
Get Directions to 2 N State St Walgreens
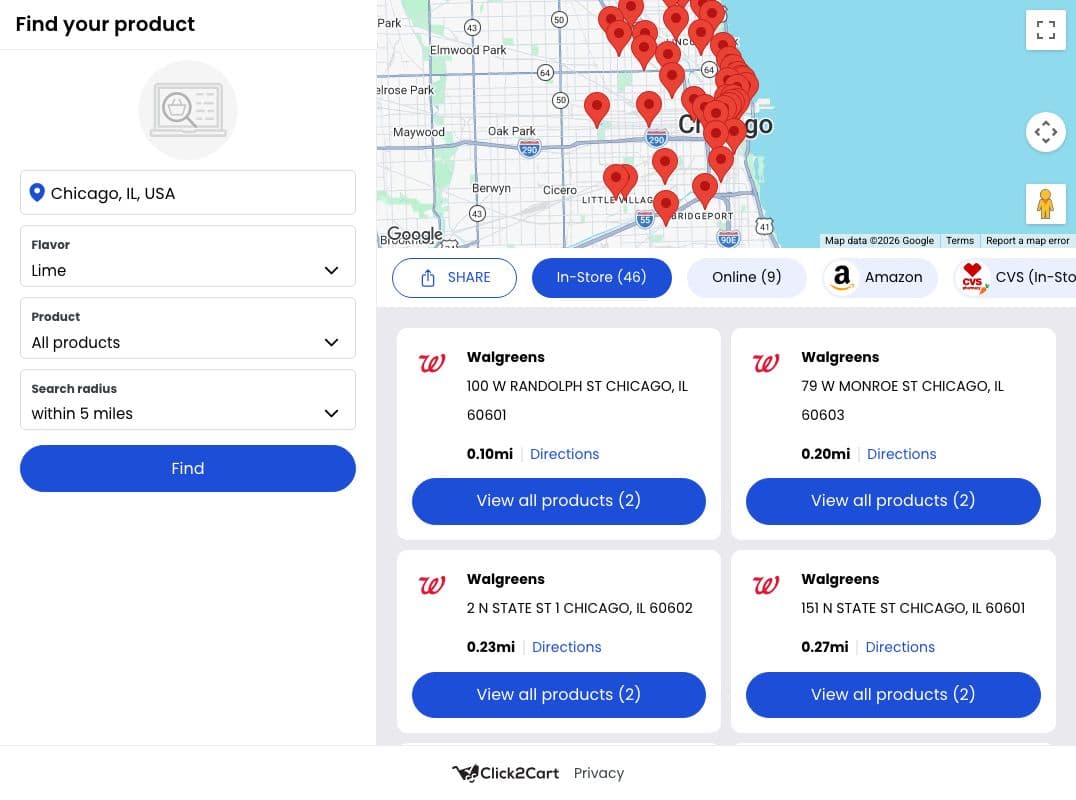pyautogui.click(x=566, y=647)
